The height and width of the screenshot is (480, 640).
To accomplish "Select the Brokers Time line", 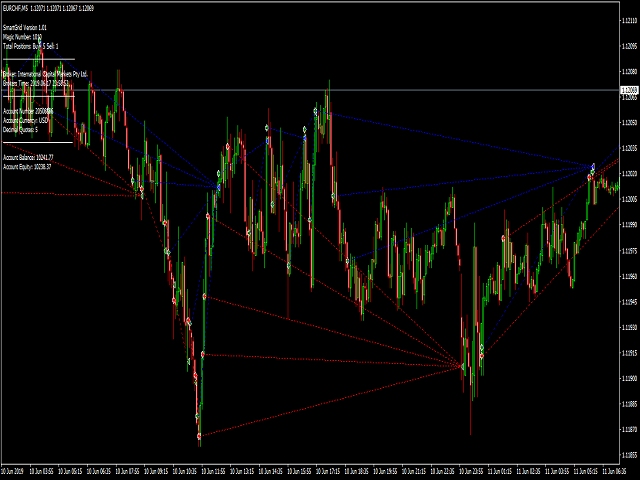I will [36, 83].
